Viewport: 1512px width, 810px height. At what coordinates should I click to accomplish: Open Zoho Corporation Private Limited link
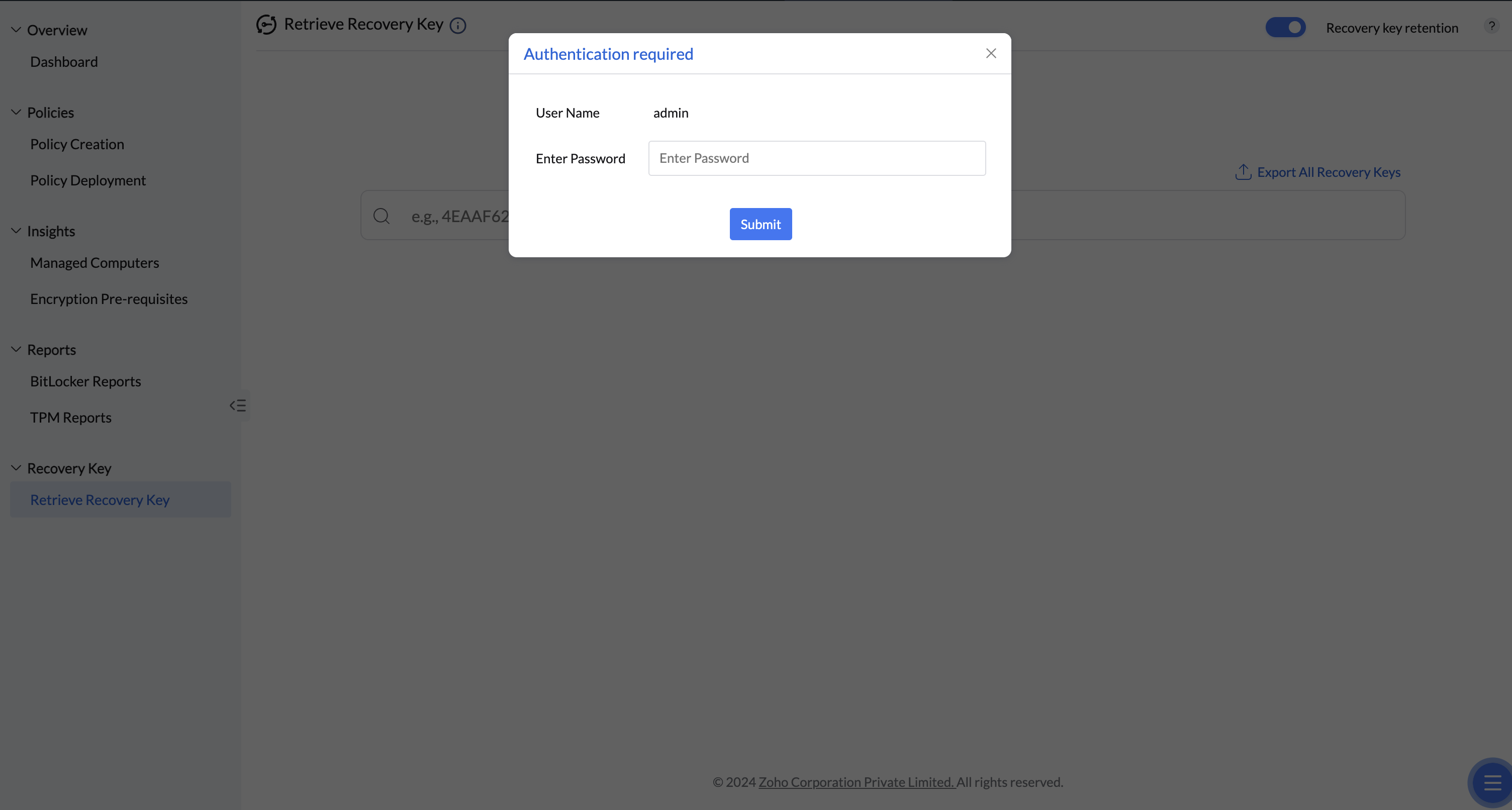pyautogui.click(x=857, y=782)
